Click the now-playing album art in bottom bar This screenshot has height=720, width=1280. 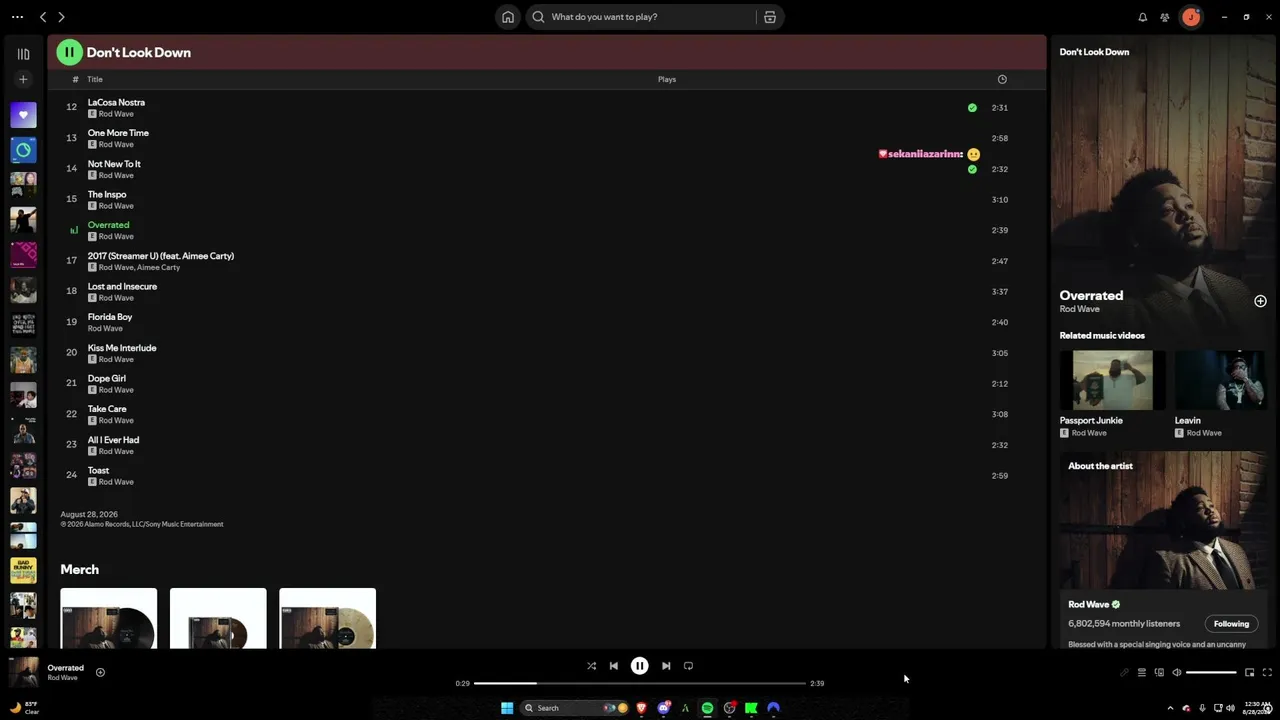click(23, 672)
